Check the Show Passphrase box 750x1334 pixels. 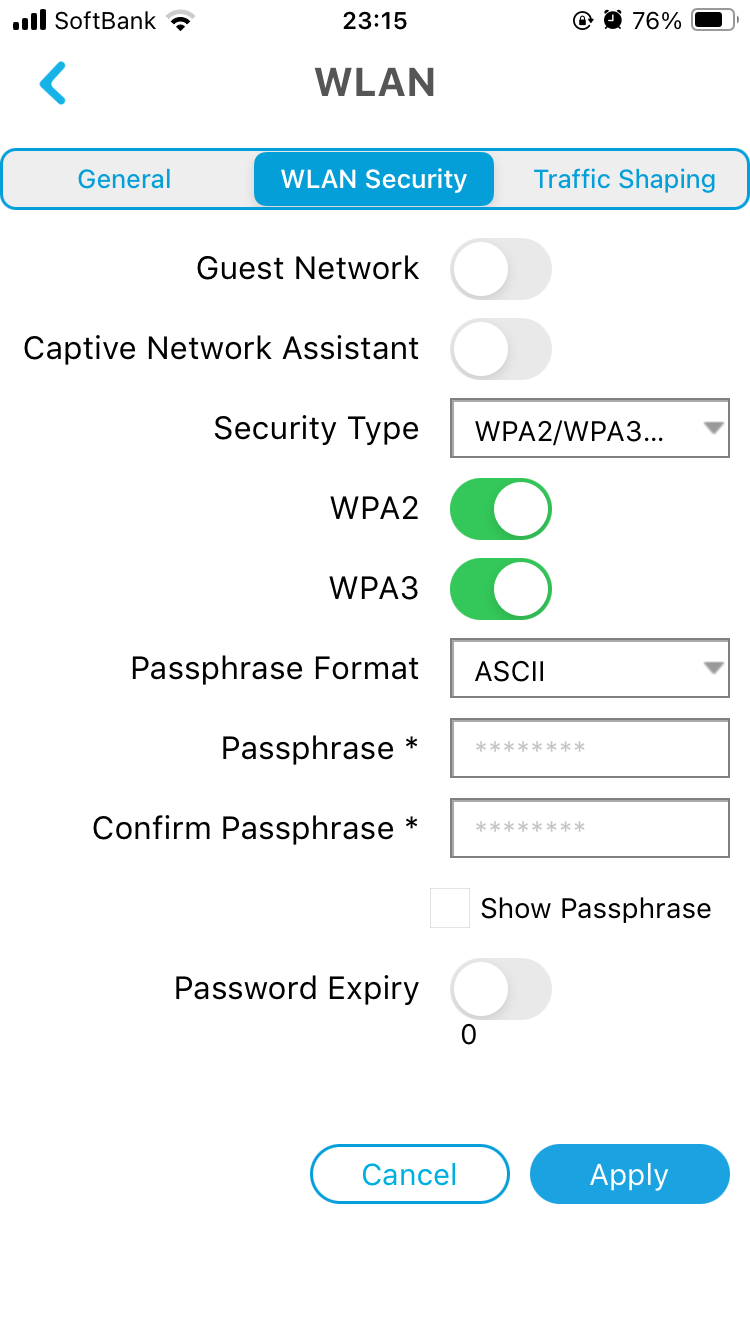450,908
